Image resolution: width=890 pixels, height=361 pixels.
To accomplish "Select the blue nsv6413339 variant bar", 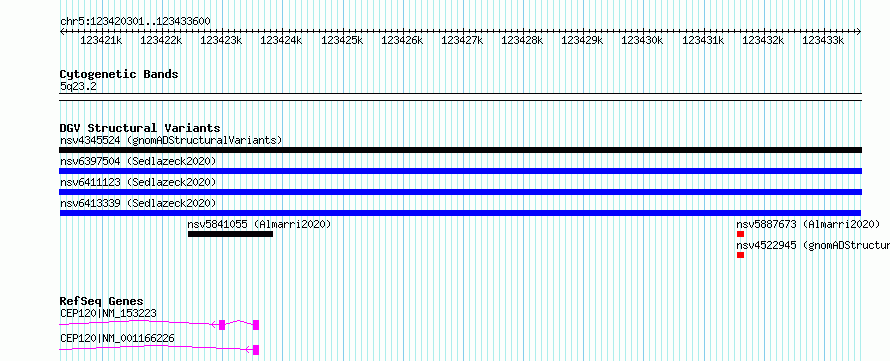I will point(460,213).
